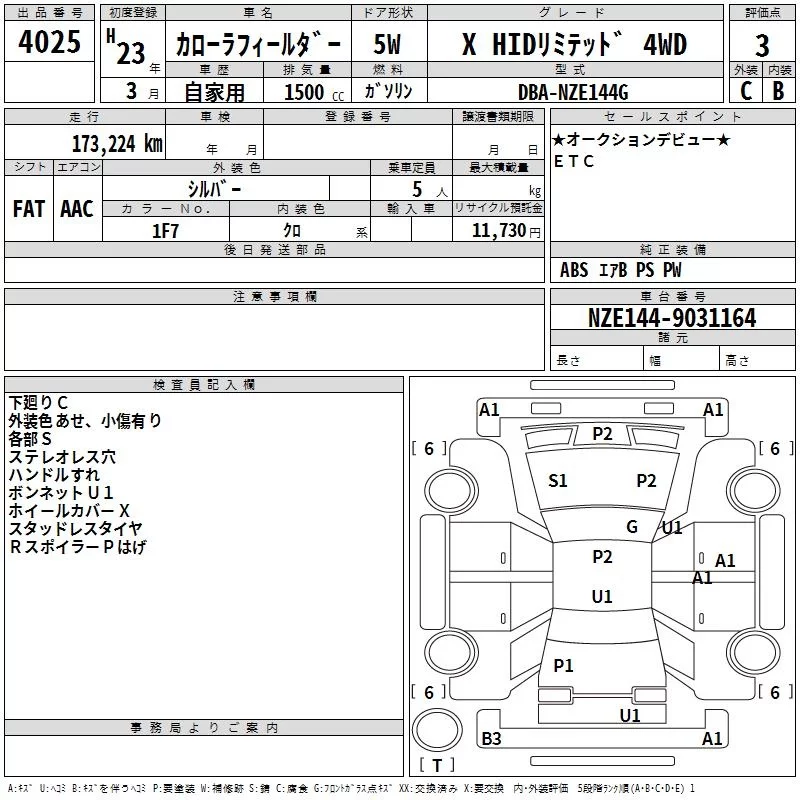Click the color number 1F7
The width and height of the screenshot is (800, 800).
click(165, 231)
